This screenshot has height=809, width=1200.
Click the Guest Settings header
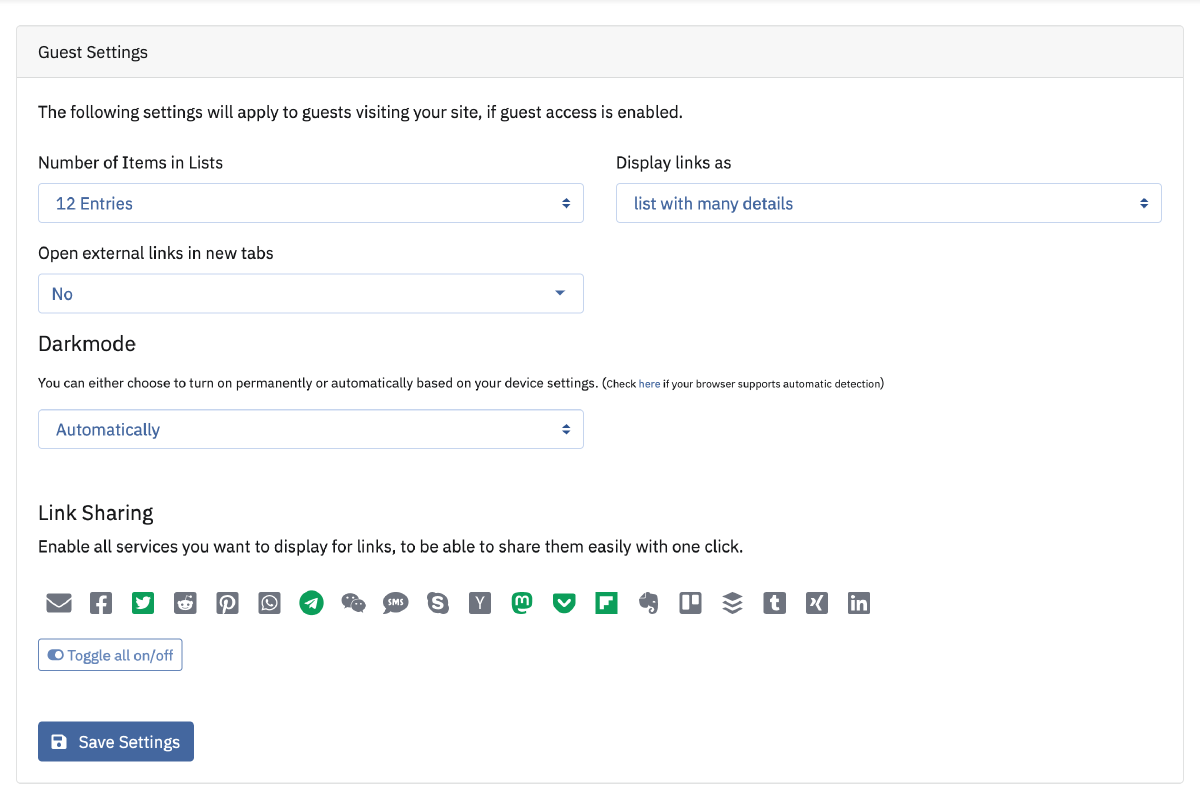point(92,51)
